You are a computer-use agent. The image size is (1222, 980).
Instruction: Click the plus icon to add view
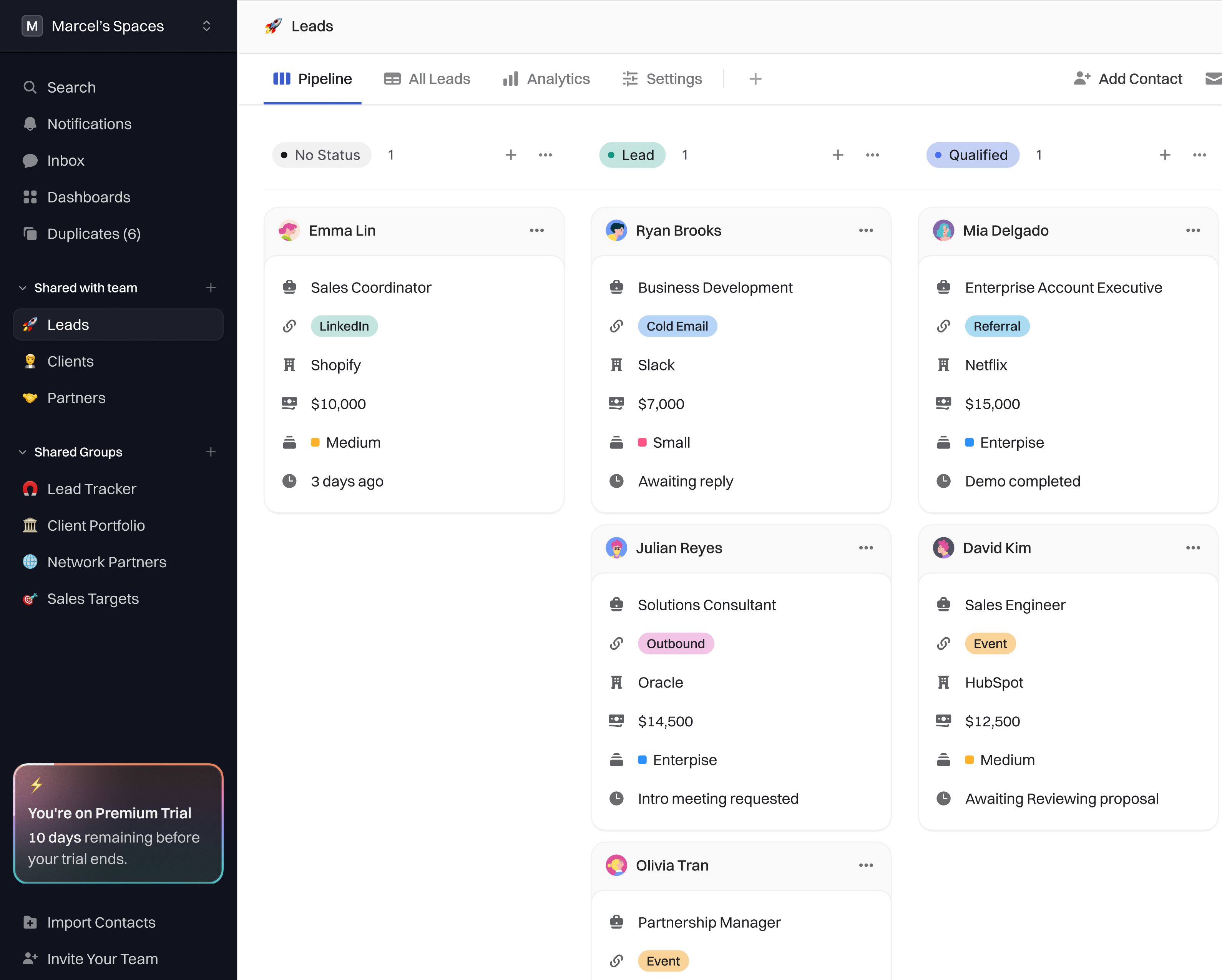pyautogui.click(x=755, y=79)
